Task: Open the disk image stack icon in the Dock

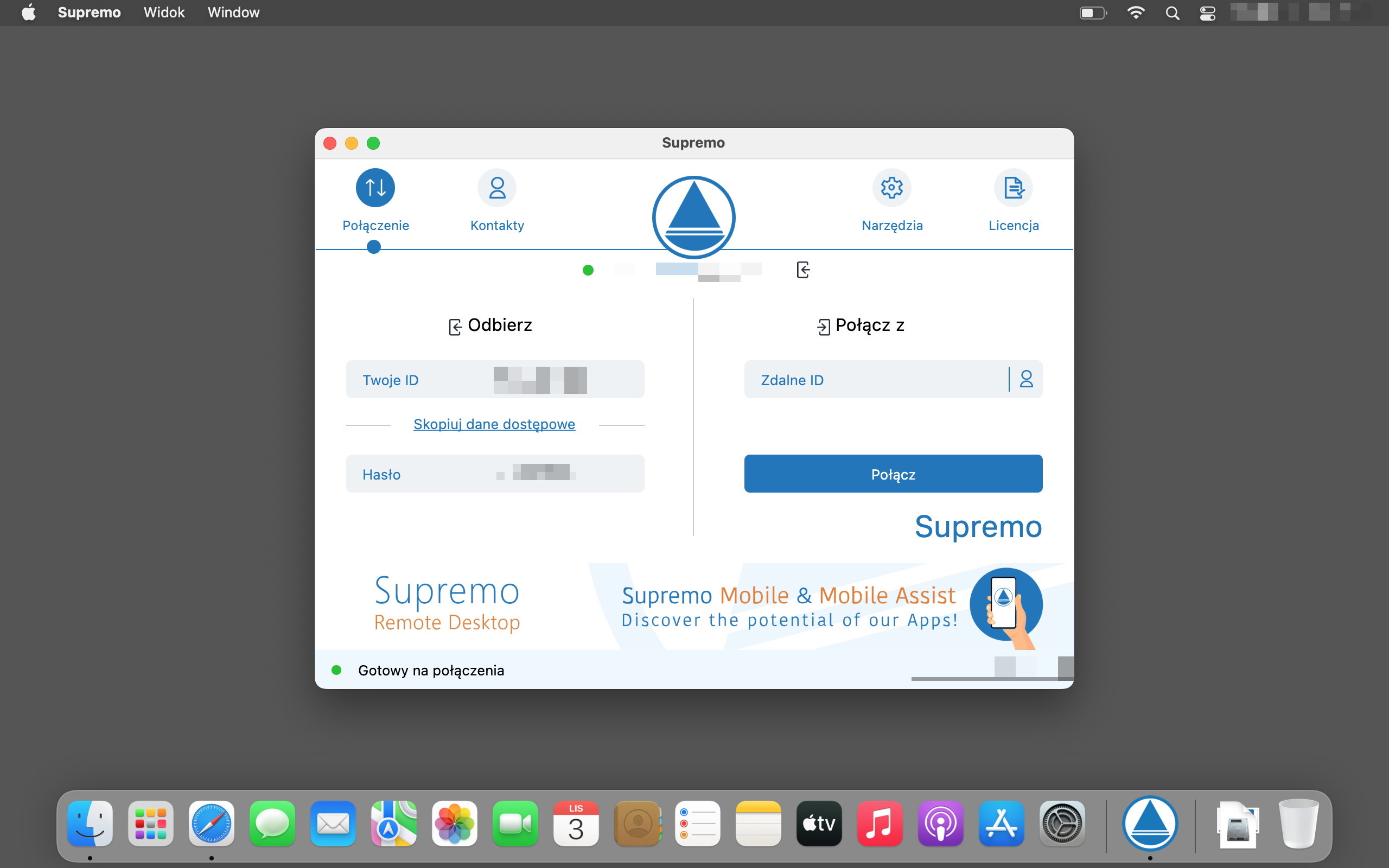Action: [x=1238, y=824]
